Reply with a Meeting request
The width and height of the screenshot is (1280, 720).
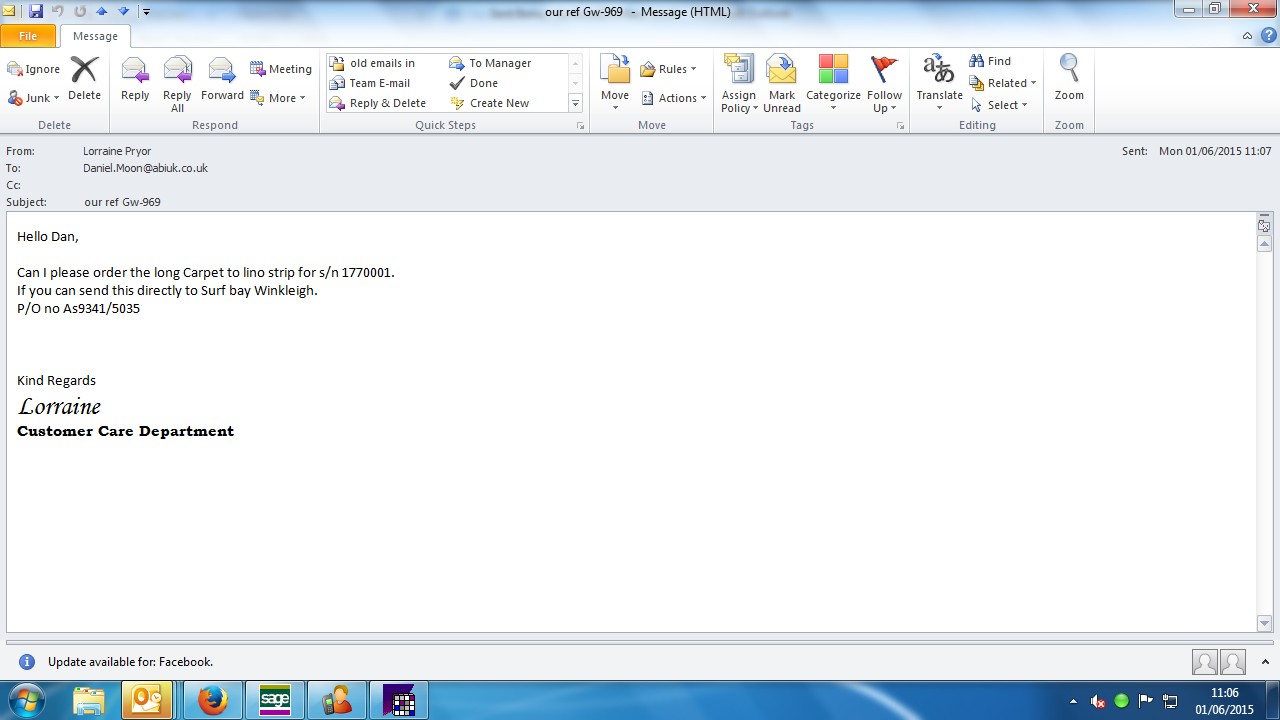281,69
